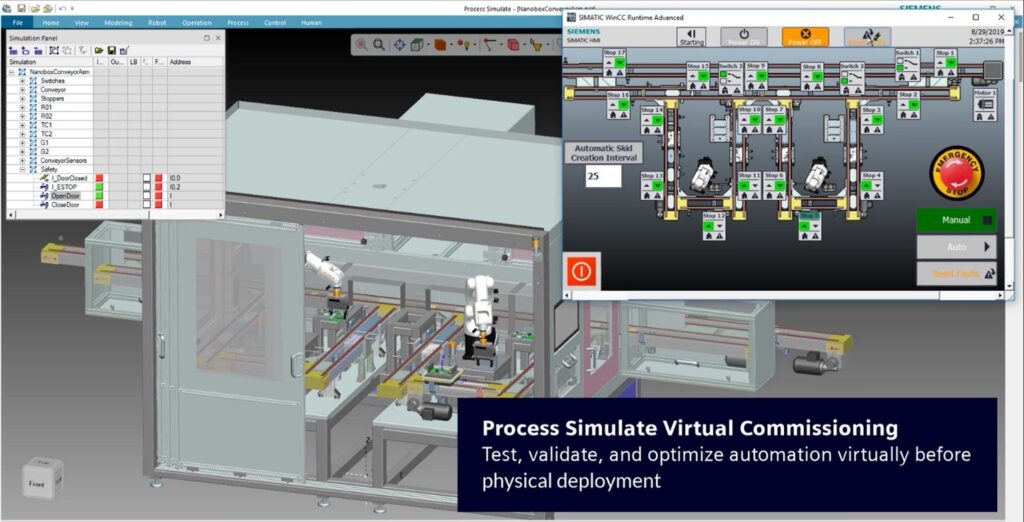Click the Manual mode button
This screenshot has height=522, width=1024.
pos(956,220)
